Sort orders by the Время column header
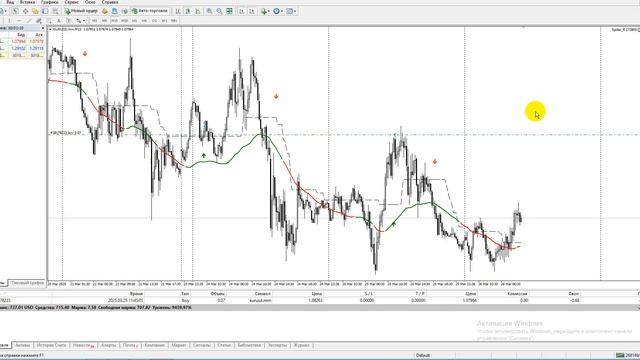 click(136, 293)
